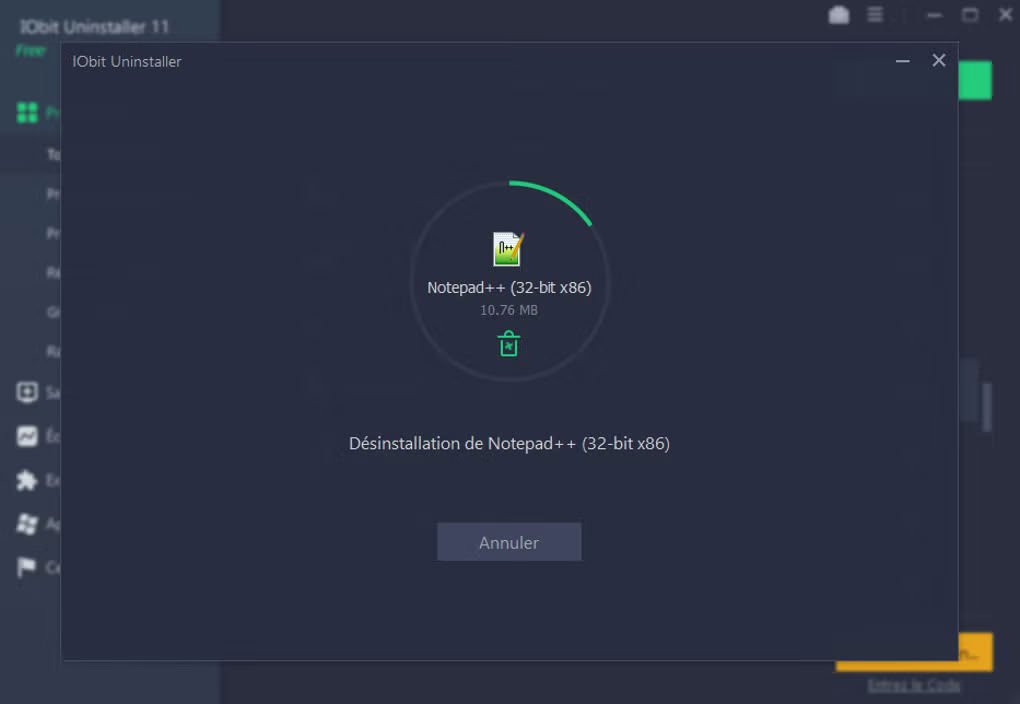Viewport: 1020px width, 704px height.
Task: Open the hamburger menu in the top bar
Action: [x=873, y=15]
